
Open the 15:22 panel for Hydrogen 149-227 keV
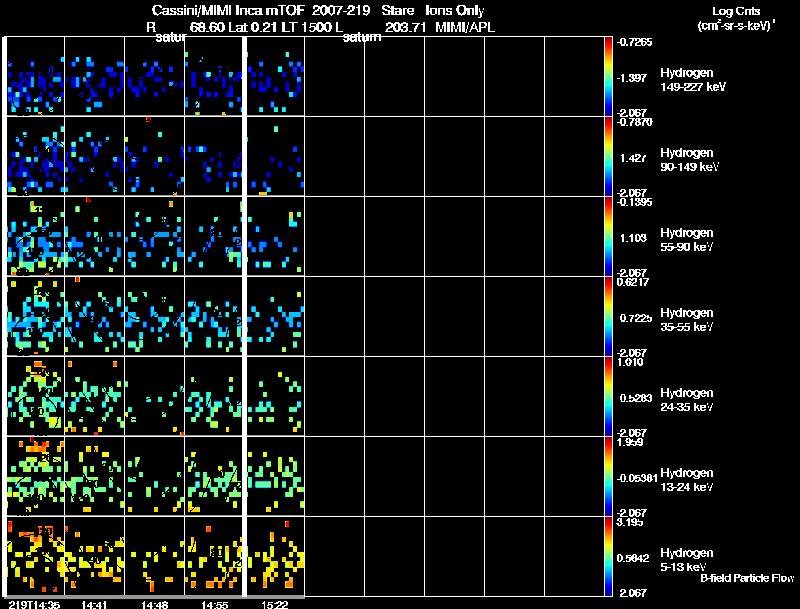coord(276,77)
